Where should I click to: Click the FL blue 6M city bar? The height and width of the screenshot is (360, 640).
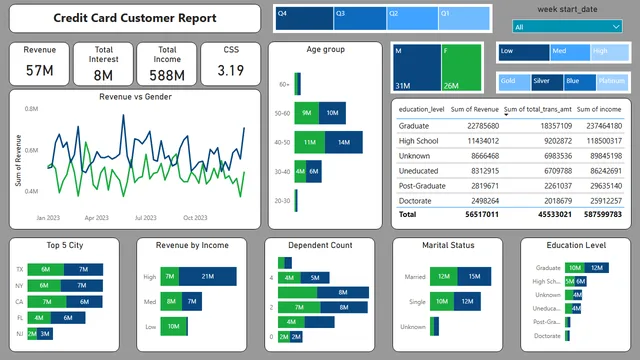pos(68,318)
